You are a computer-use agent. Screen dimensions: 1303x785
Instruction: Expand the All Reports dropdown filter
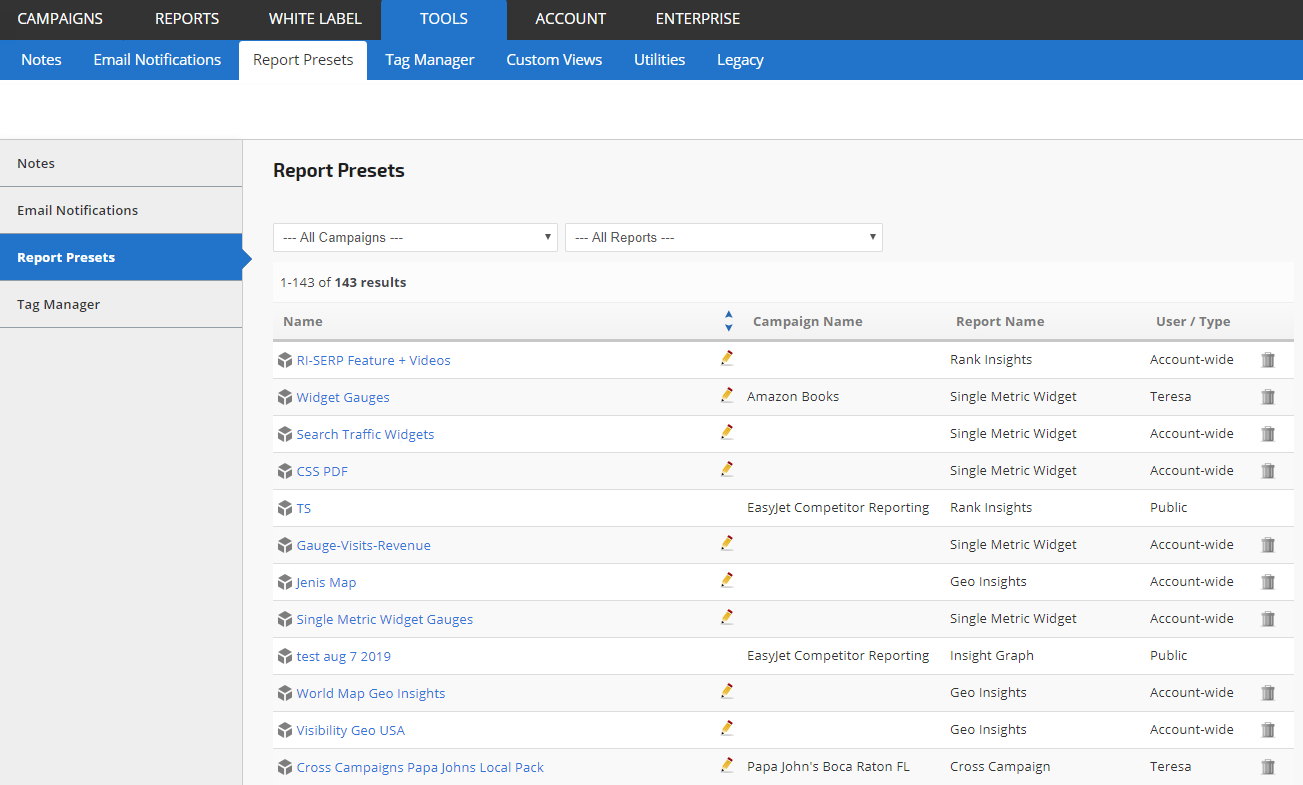723,237
